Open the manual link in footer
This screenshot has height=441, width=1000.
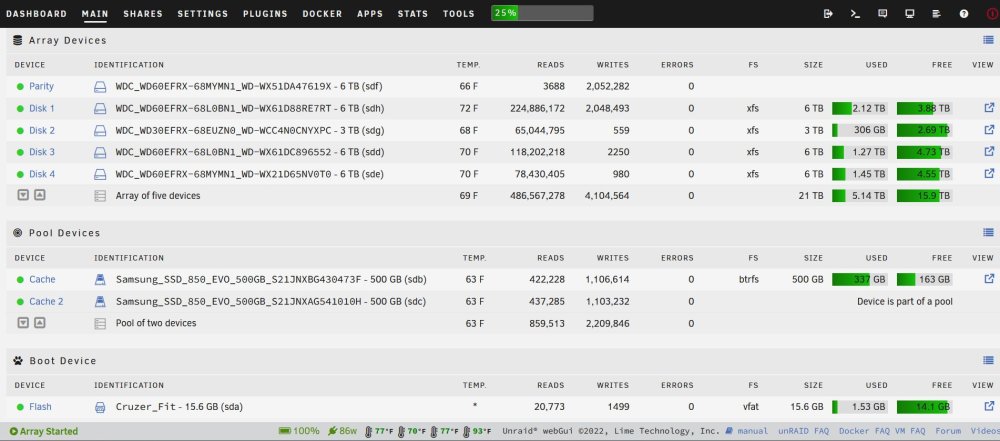tap(747, 431)
